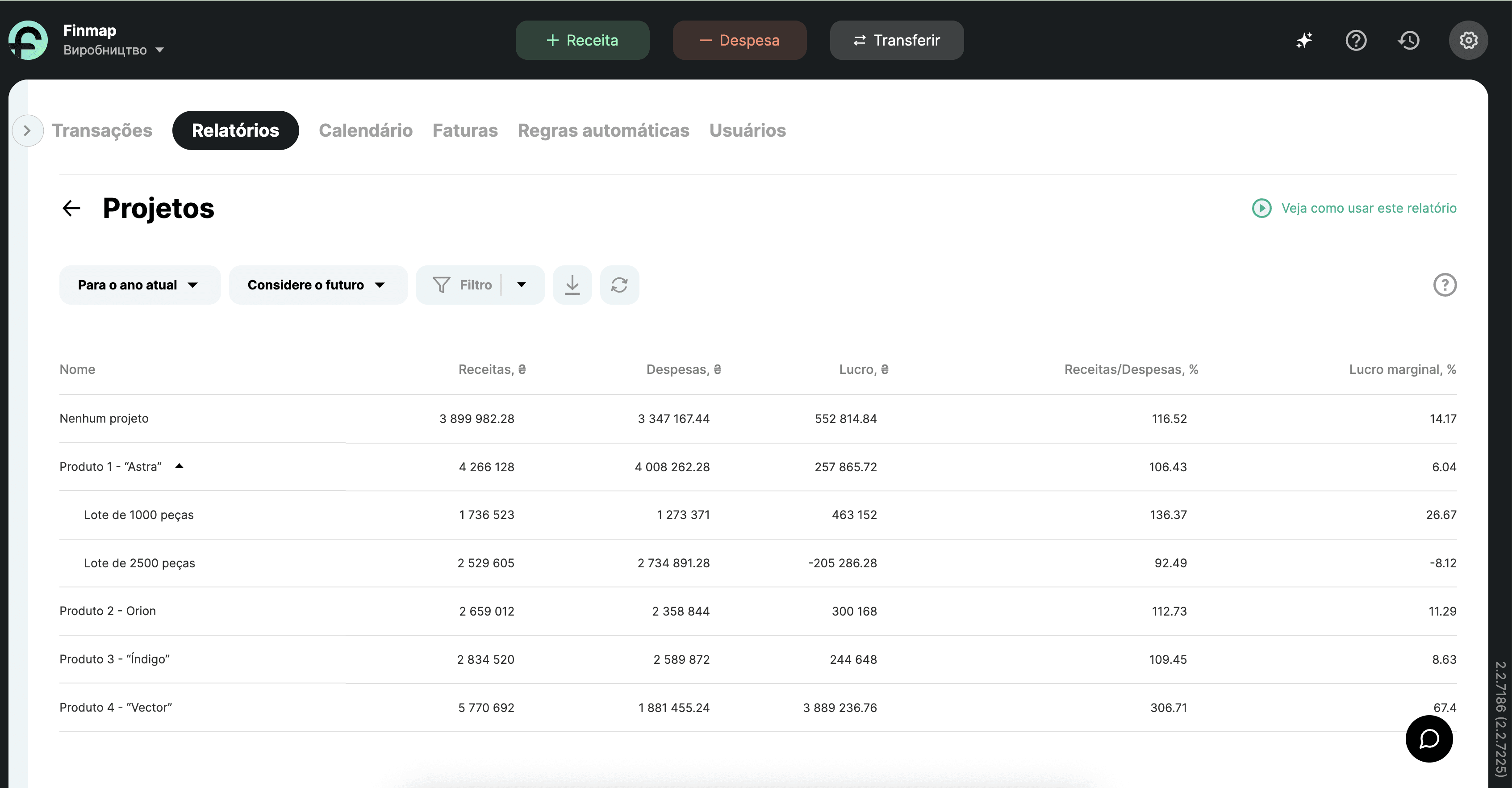Open the AI sparkle assistant icon
Image resolution: width=1512 pixels, height=788 pixels.
pos(1304,40)
